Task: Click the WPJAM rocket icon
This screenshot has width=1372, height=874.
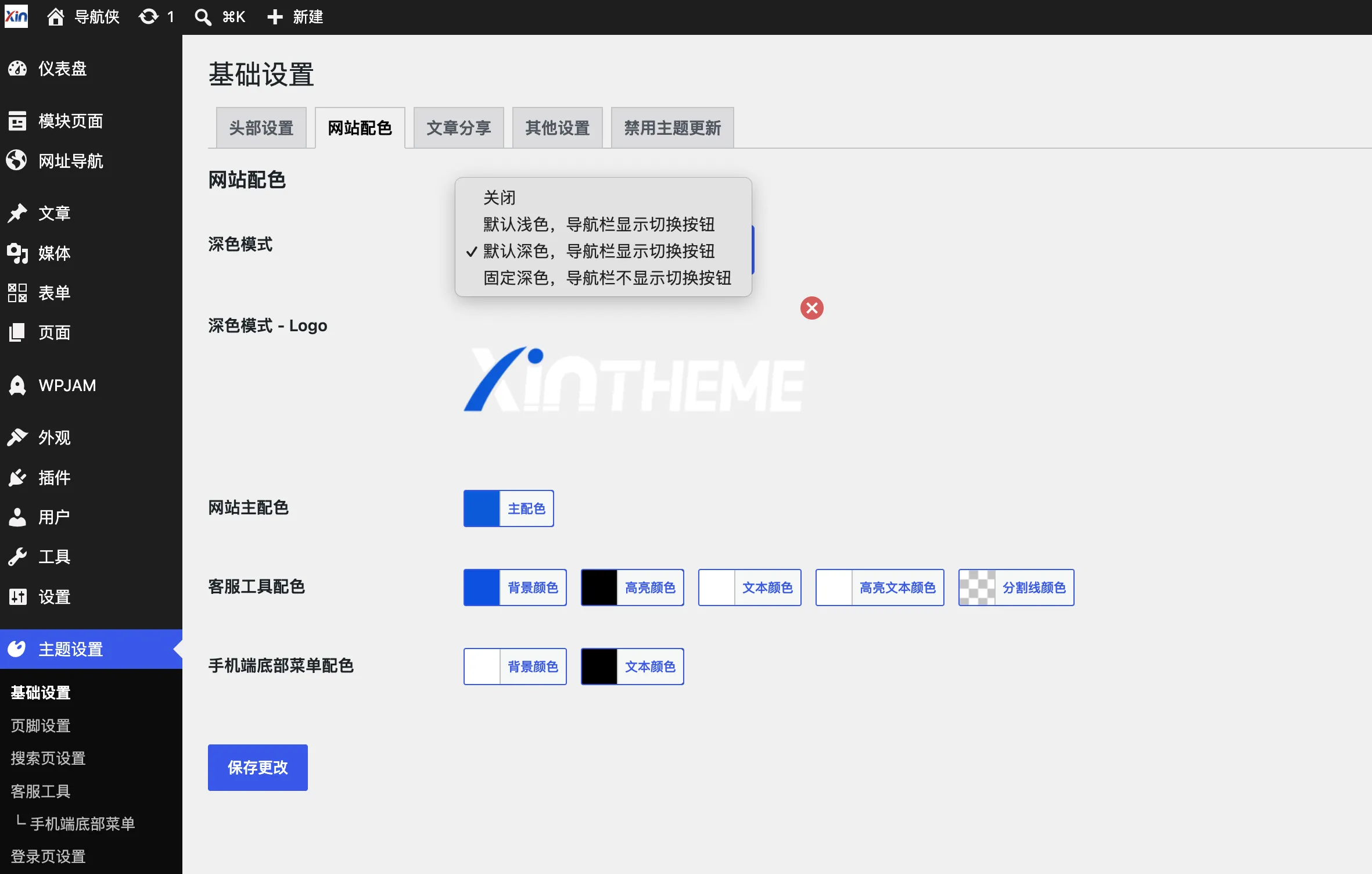Action: [x=17, y=385]
